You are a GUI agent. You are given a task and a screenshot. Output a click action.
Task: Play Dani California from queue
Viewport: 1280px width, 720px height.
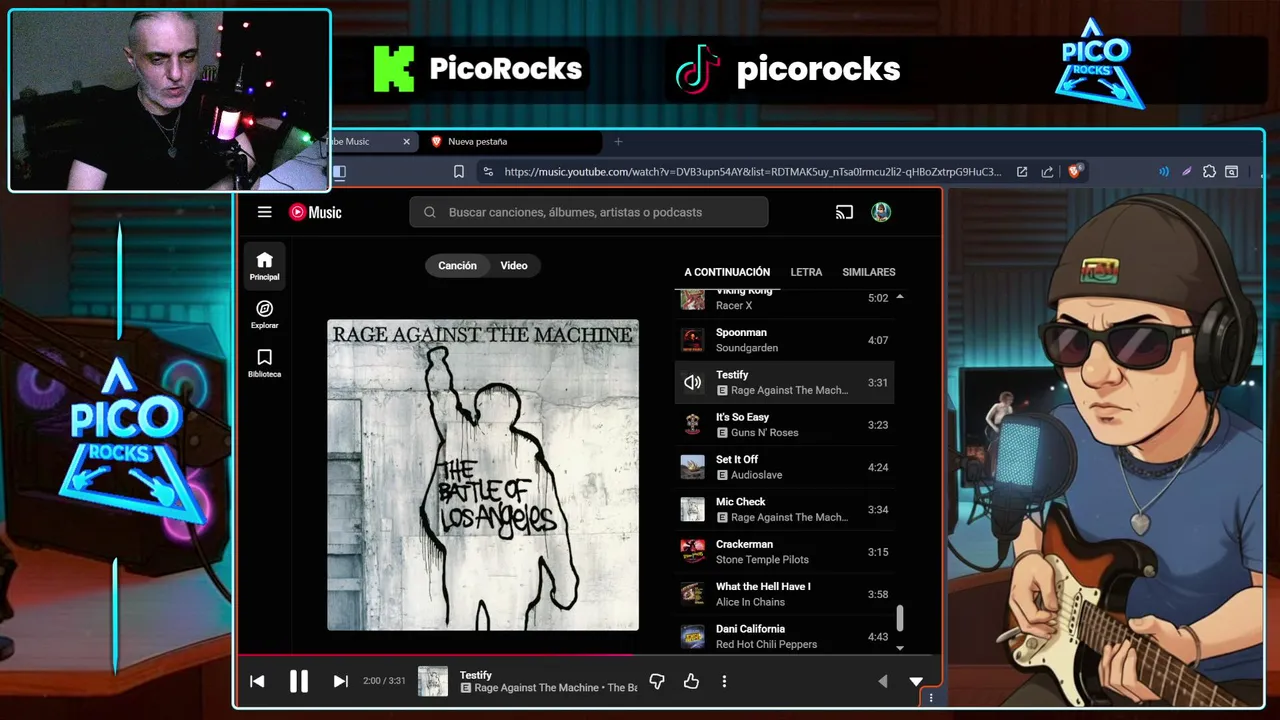(785, 636)
